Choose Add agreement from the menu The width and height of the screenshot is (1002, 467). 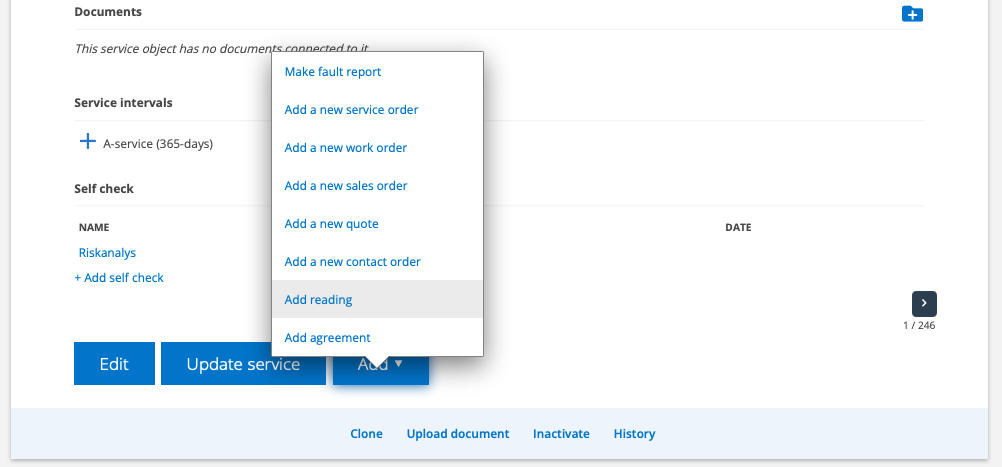[x=327, y=338]
